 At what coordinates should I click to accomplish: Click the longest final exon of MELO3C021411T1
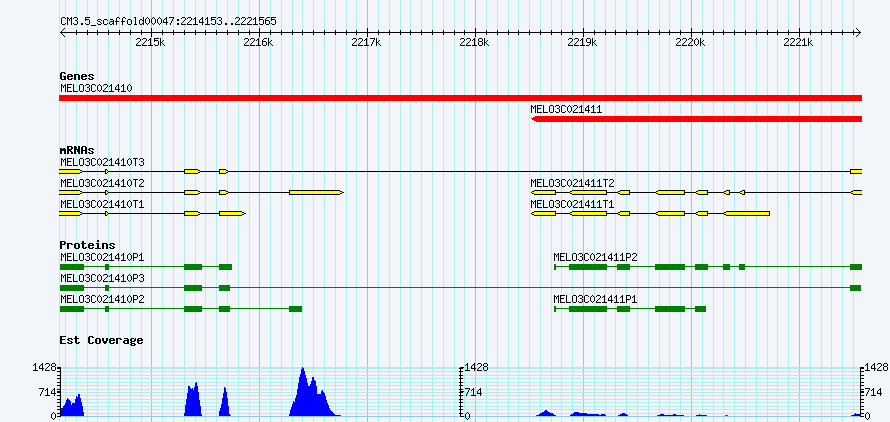(747, 214)
